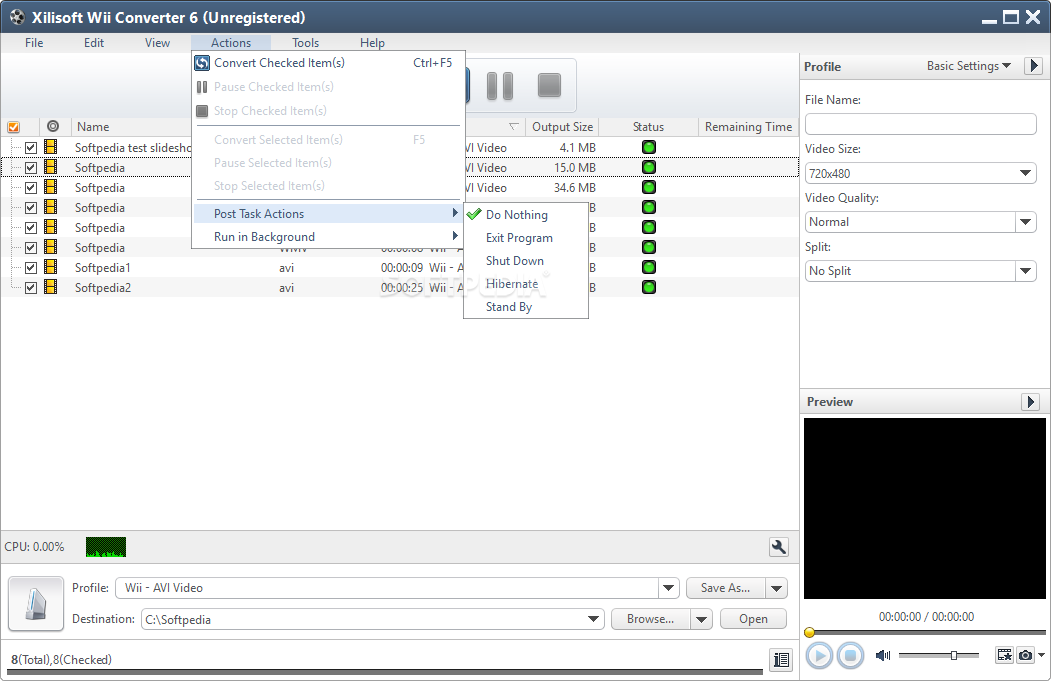Mute the preview volume speaker icon
The height and width of the screenshot is (681, 1051).
coord(883,655)
